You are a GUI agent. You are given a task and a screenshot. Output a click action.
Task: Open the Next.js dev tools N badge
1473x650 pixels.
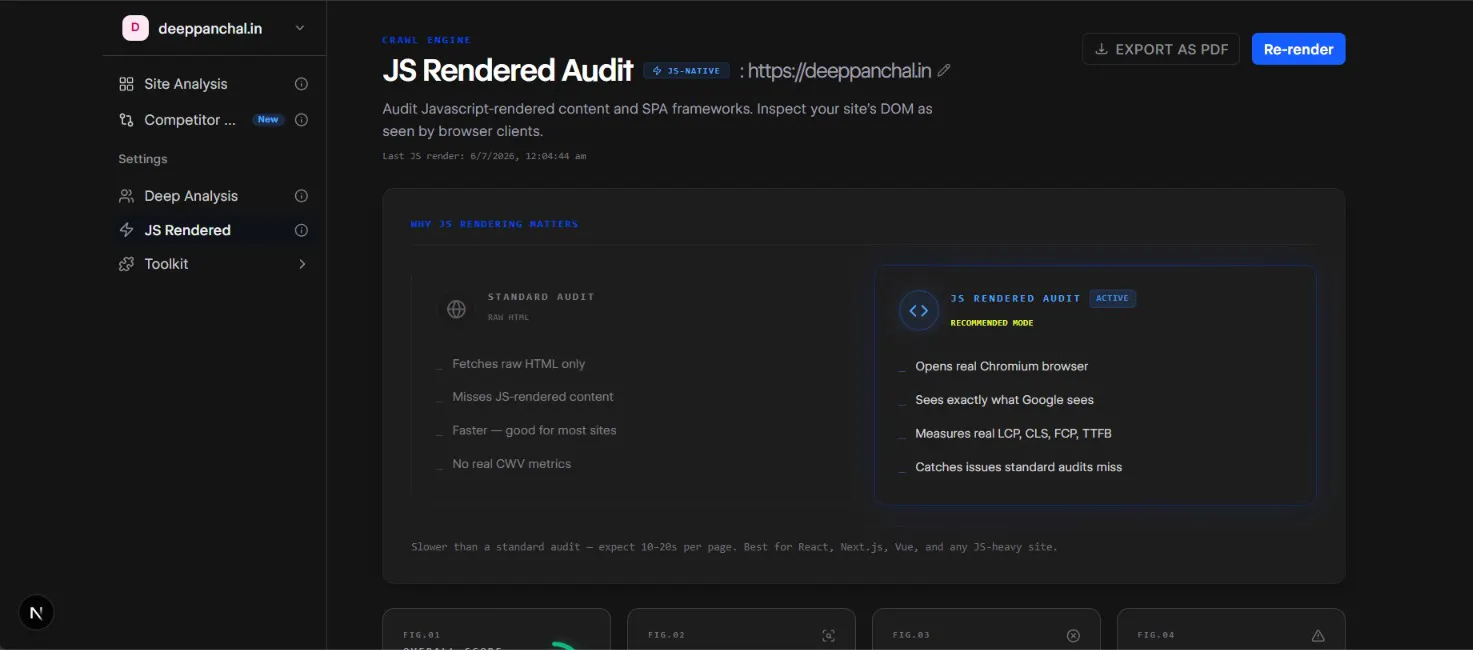36,613
